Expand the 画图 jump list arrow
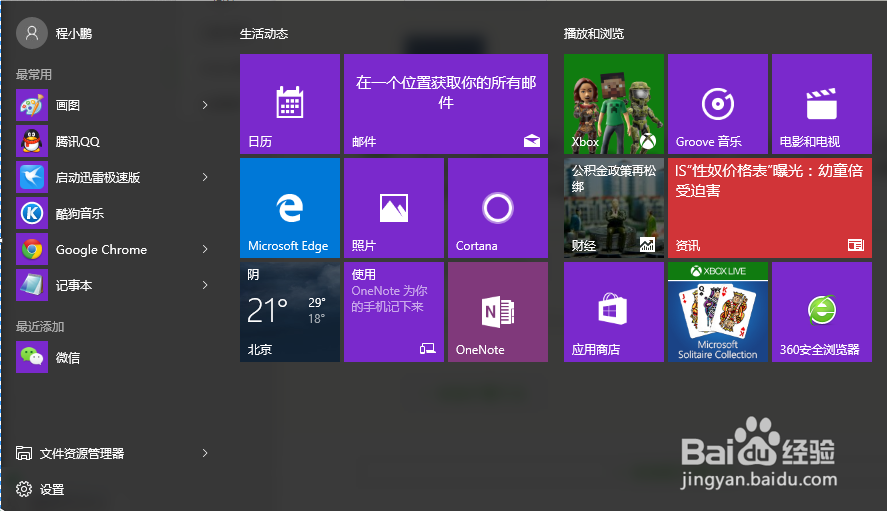Screen dimensions: 887x511 (x=205, y=105)
